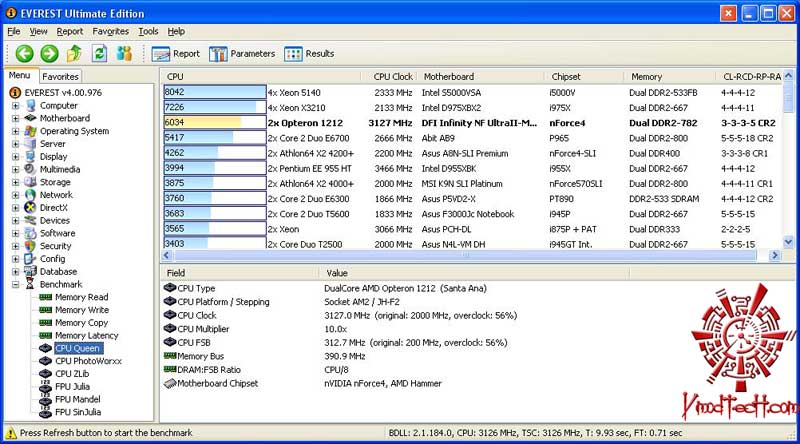Screen dimensions: 800x444
Task: Click the users icon in toolbar
Action: point(124,53)
